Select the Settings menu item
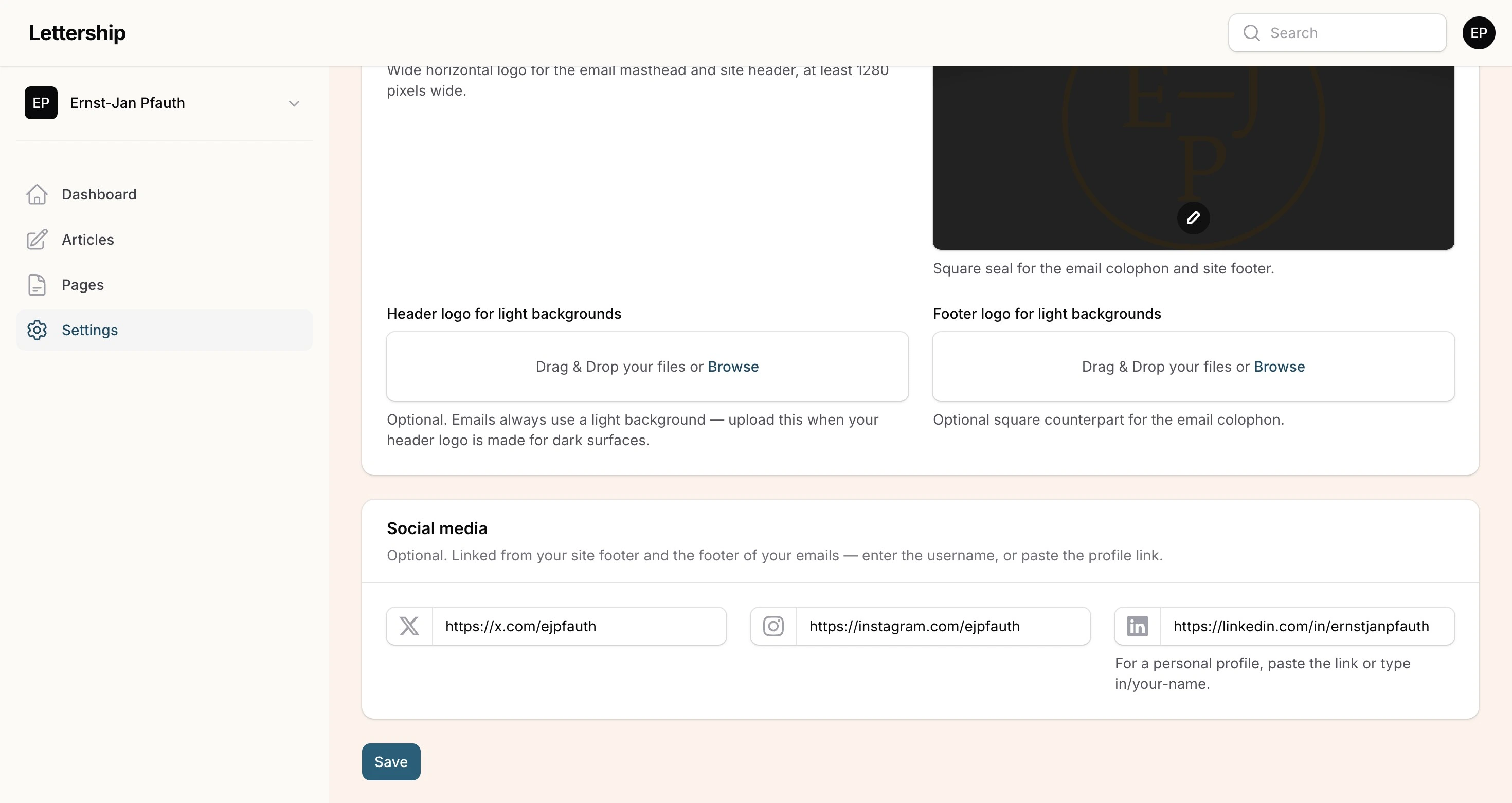The height and width of the screenshot is (803, 1512). (x=165, y=330)
